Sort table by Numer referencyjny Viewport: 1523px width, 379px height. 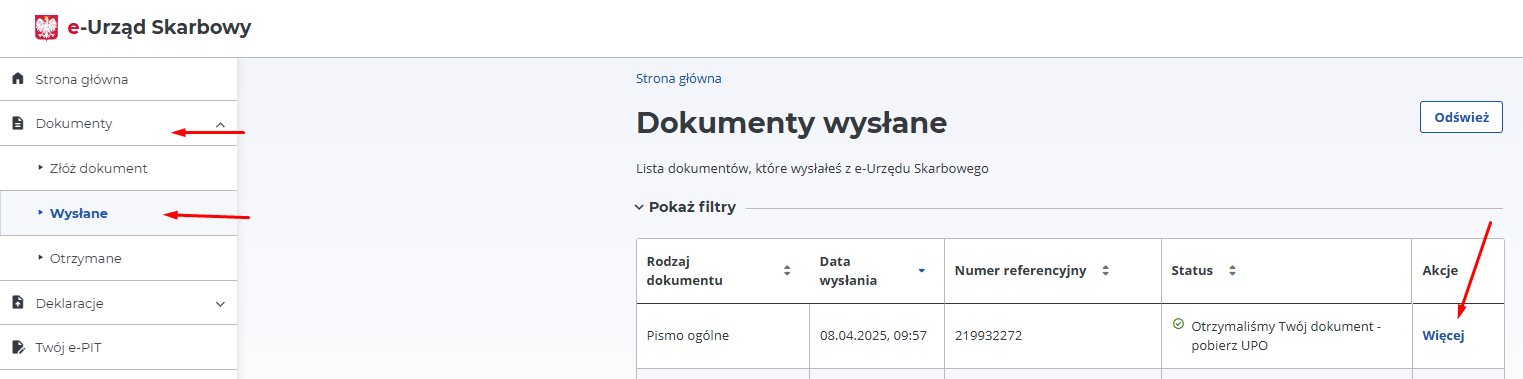(1105, 270)
